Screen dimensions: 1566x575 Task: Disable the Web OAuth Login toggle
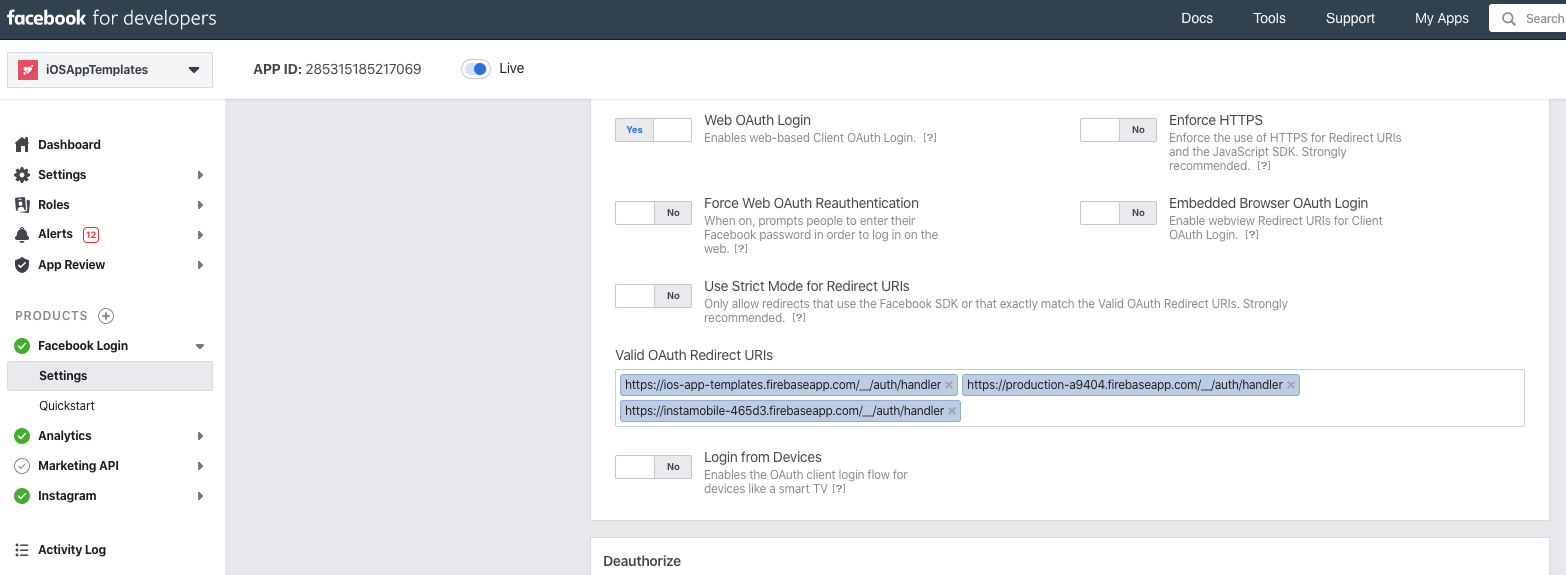click(653, 130)
